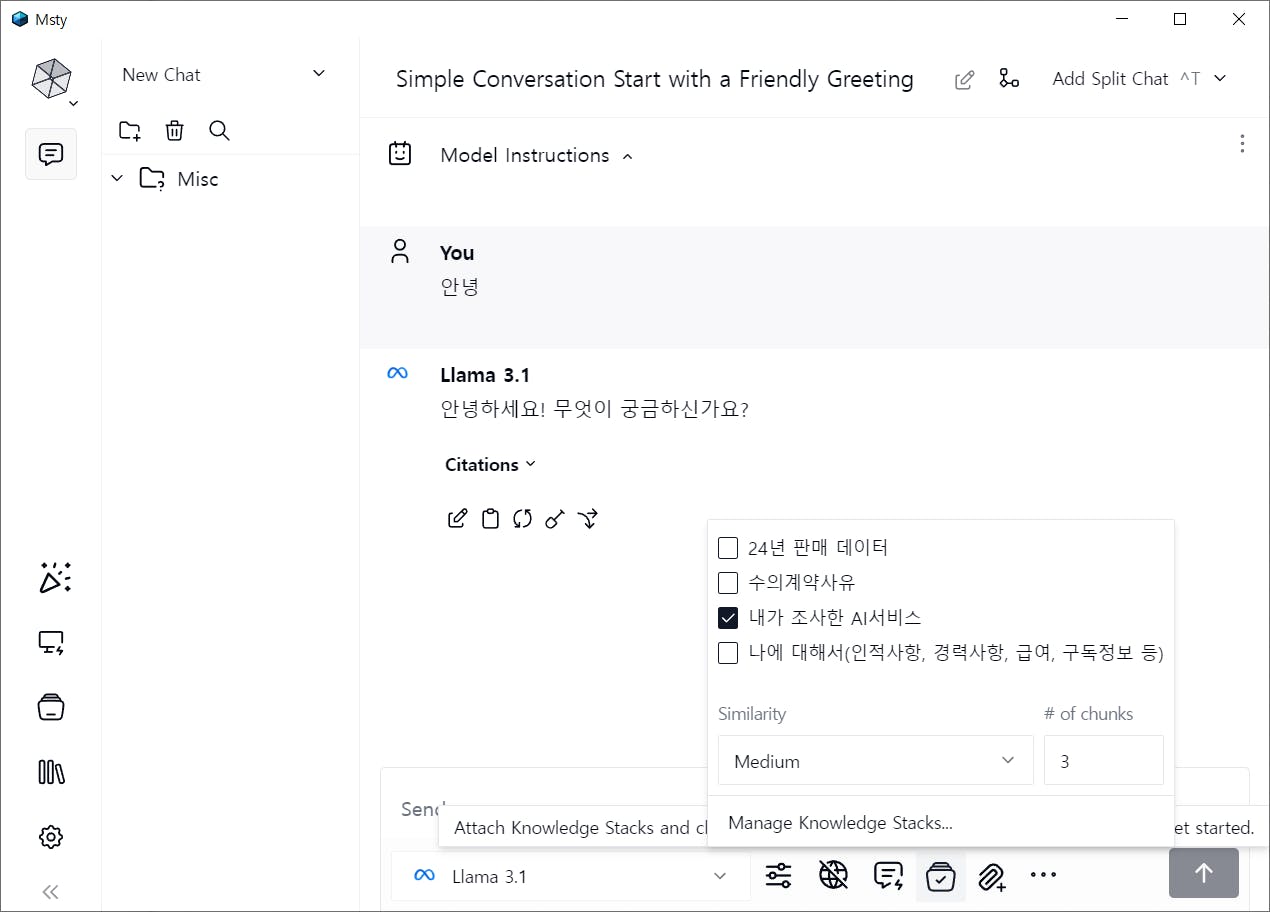This screenshot has height=912, width=1270.
Task: Open the Llama 3.1 model selector
Action: (x=571, y=876)
